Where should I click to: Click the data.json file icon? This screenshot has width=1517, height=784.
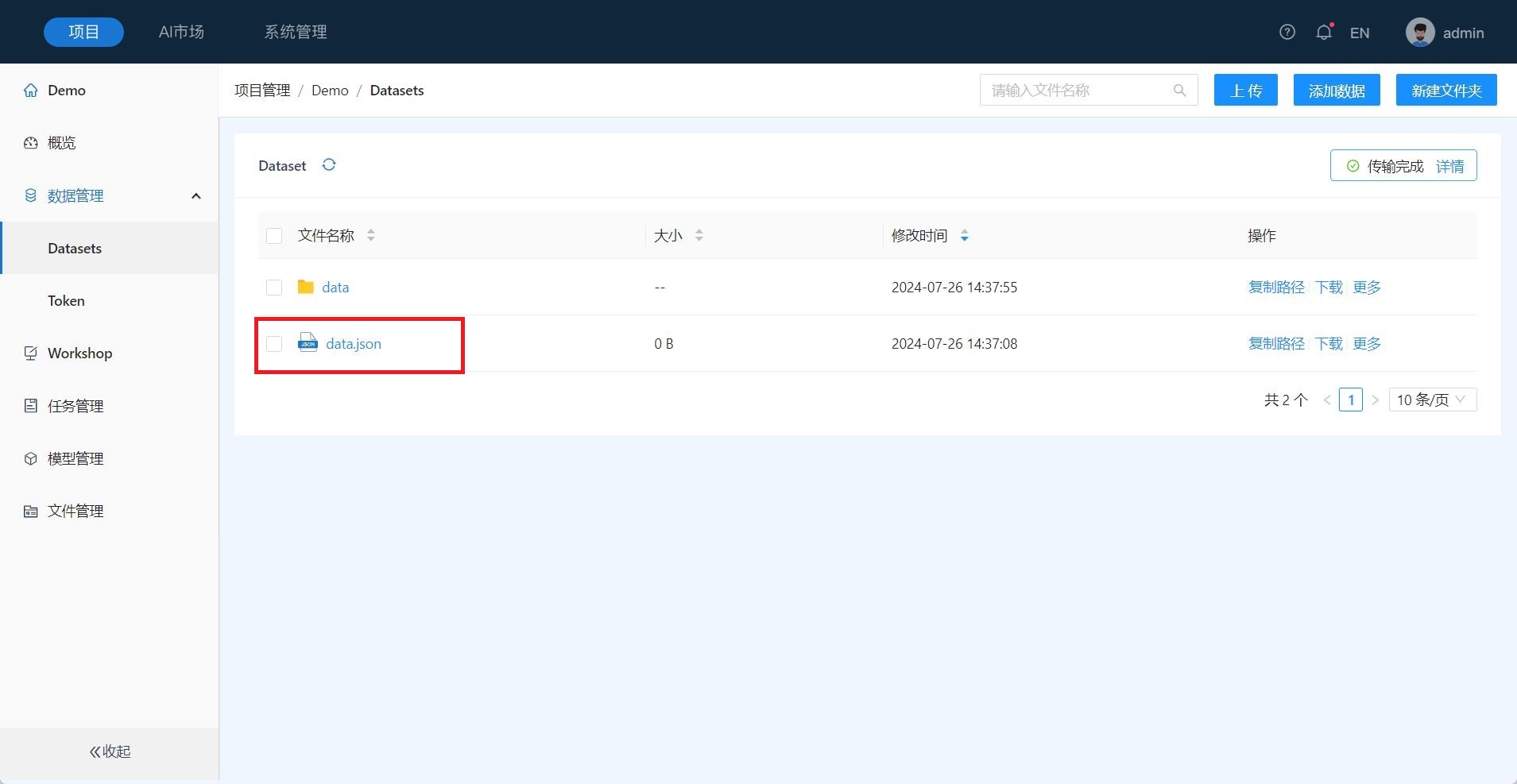308,343
